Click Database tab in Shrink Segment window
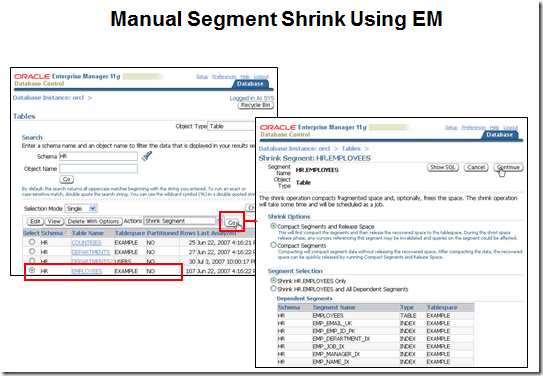Screen dimensions: 543x376 click(499, 135)
